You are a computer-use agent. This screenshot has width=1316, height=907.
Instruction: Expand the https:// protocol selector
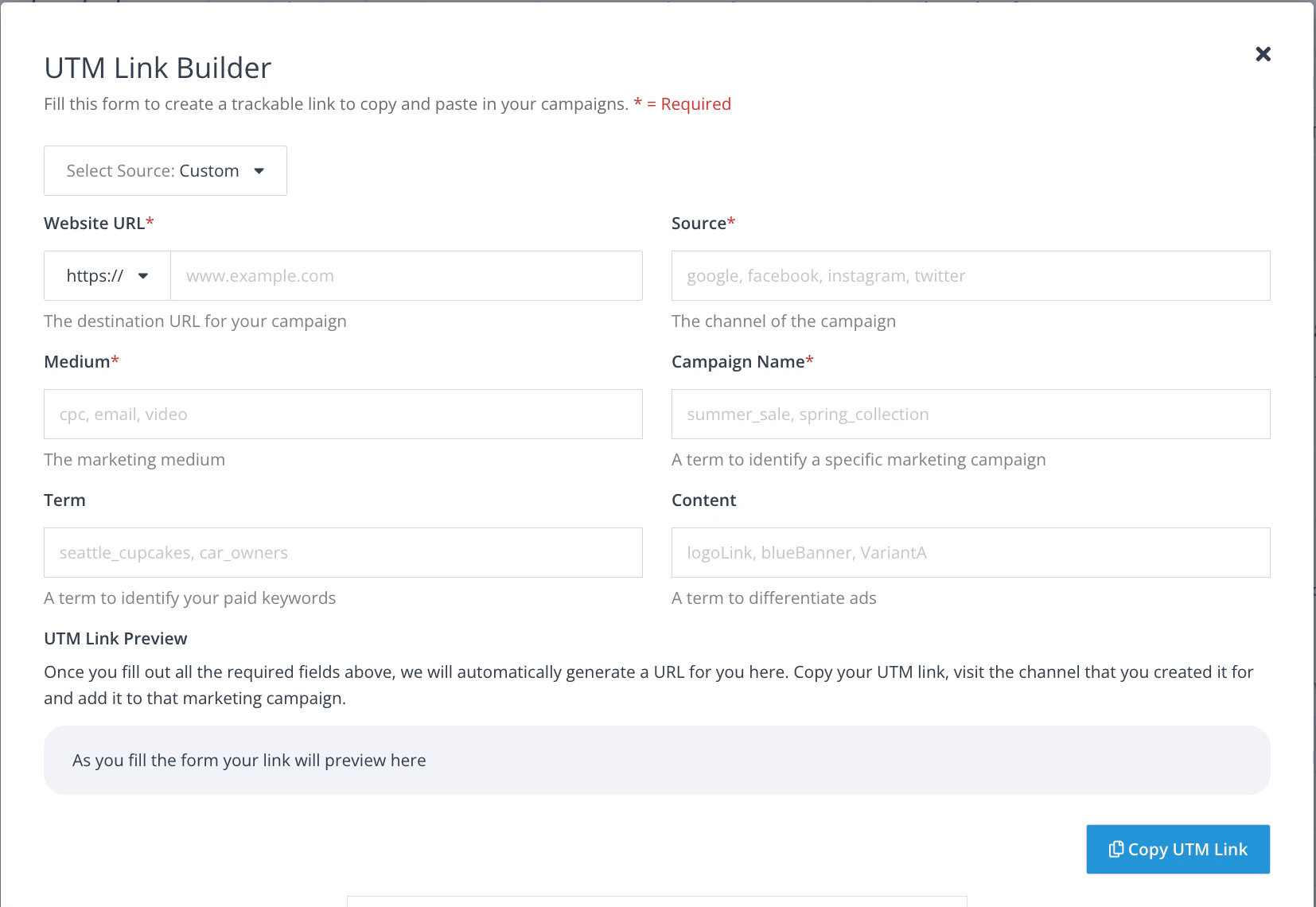(107, 275)
